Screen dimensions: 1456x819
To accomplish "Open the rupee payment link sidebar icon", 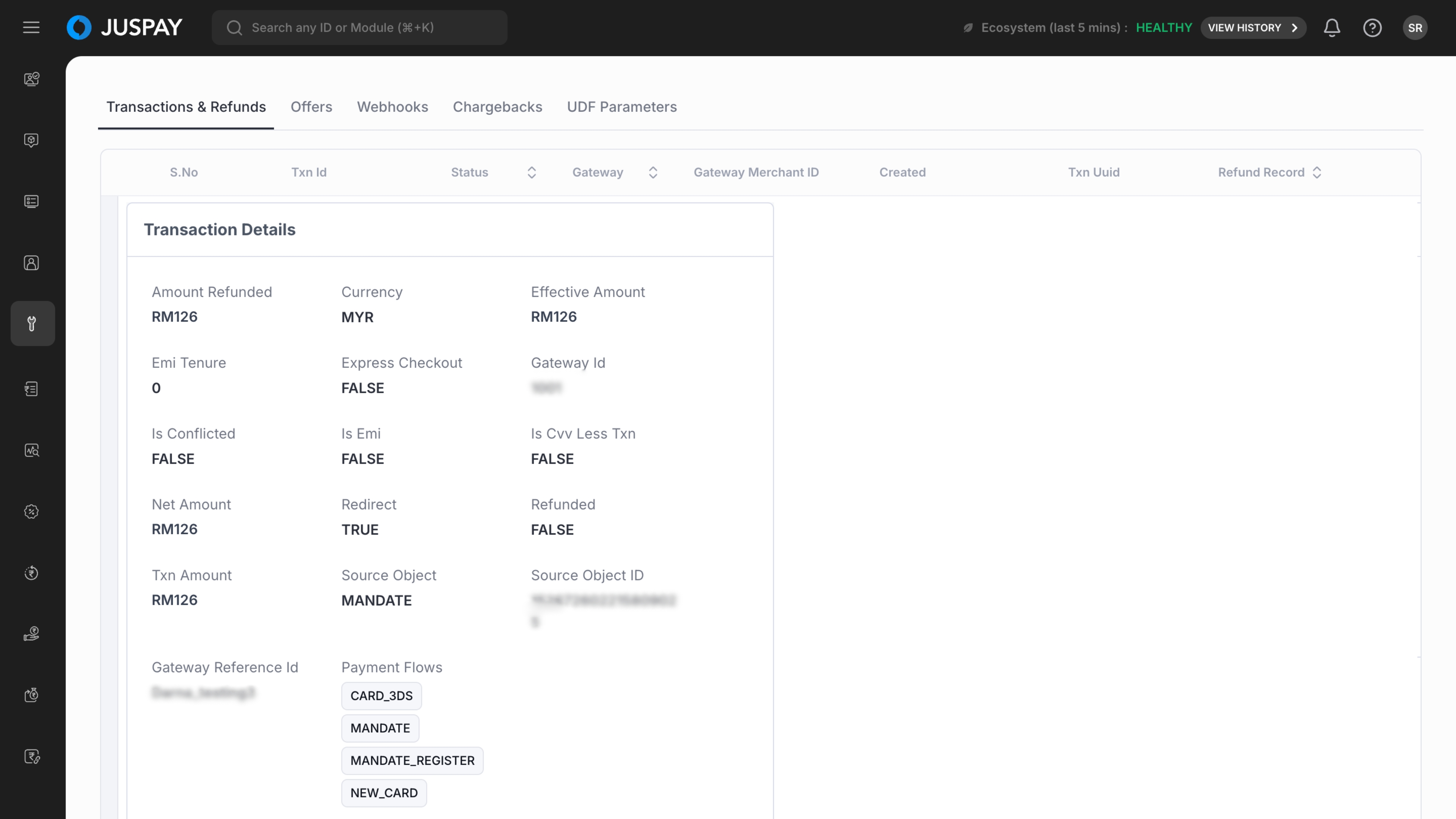I will tap(31, 756).
